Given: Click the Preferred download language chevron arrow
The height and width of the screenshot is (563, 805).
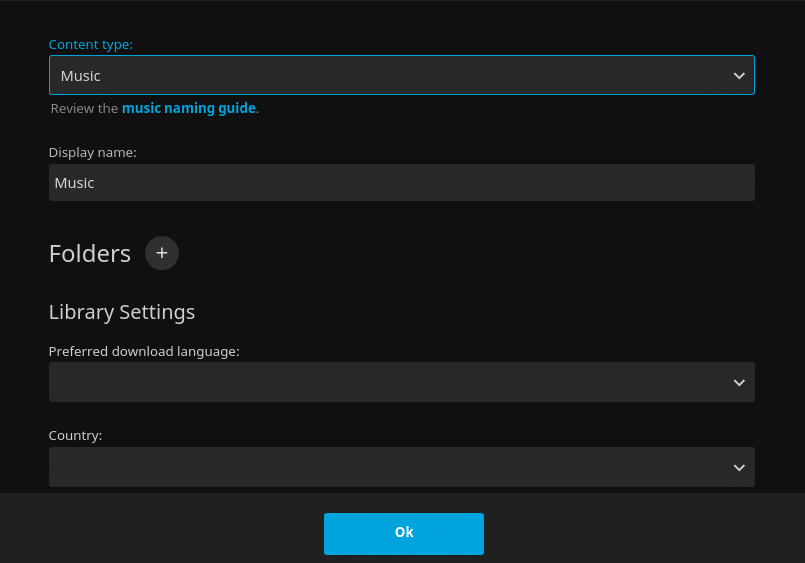Looking at the screenshot, I should point(739,382).
